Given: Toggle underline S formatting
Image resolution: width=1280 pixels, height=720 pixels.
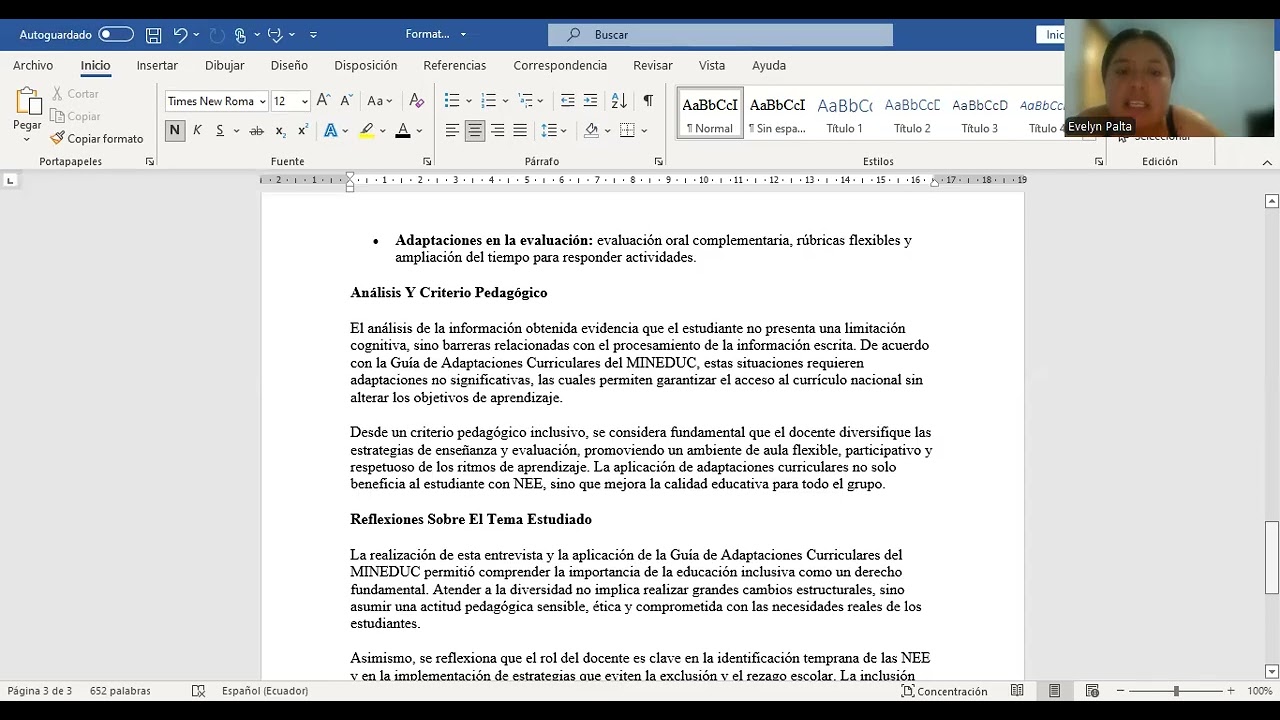Looking at the screenshot, I should point(219,131).
